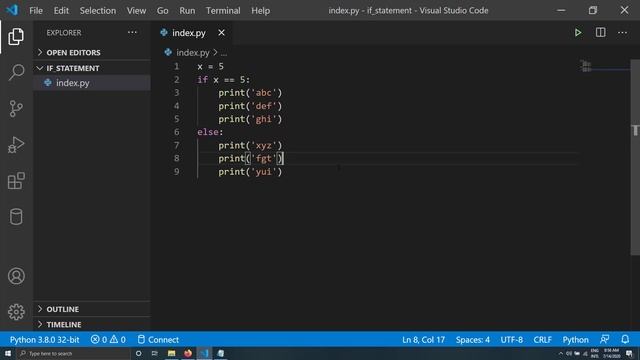640x360 pixels.
Task: Change end of line sequence CRLF
Action: [542, 340]
